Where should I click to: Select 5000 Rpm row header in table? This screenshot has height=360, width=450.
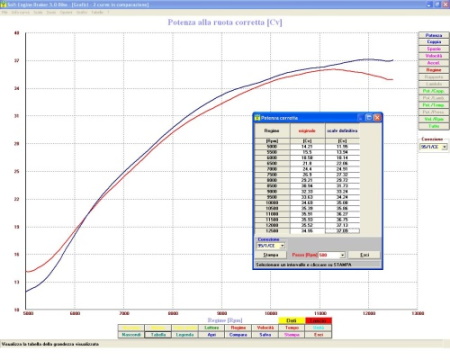[272, 146]
